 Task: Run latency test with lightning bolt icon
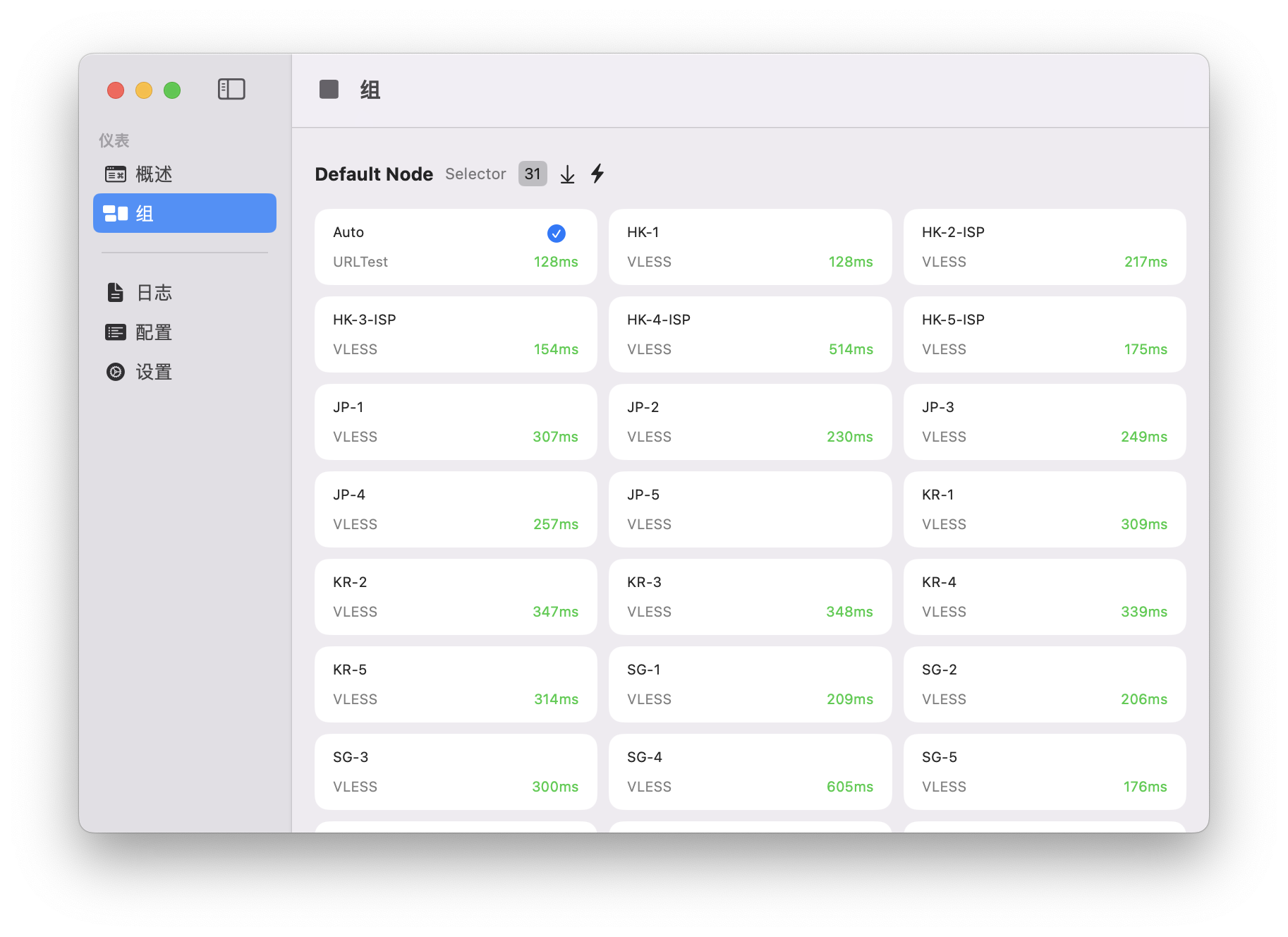(x=597, y=174)
